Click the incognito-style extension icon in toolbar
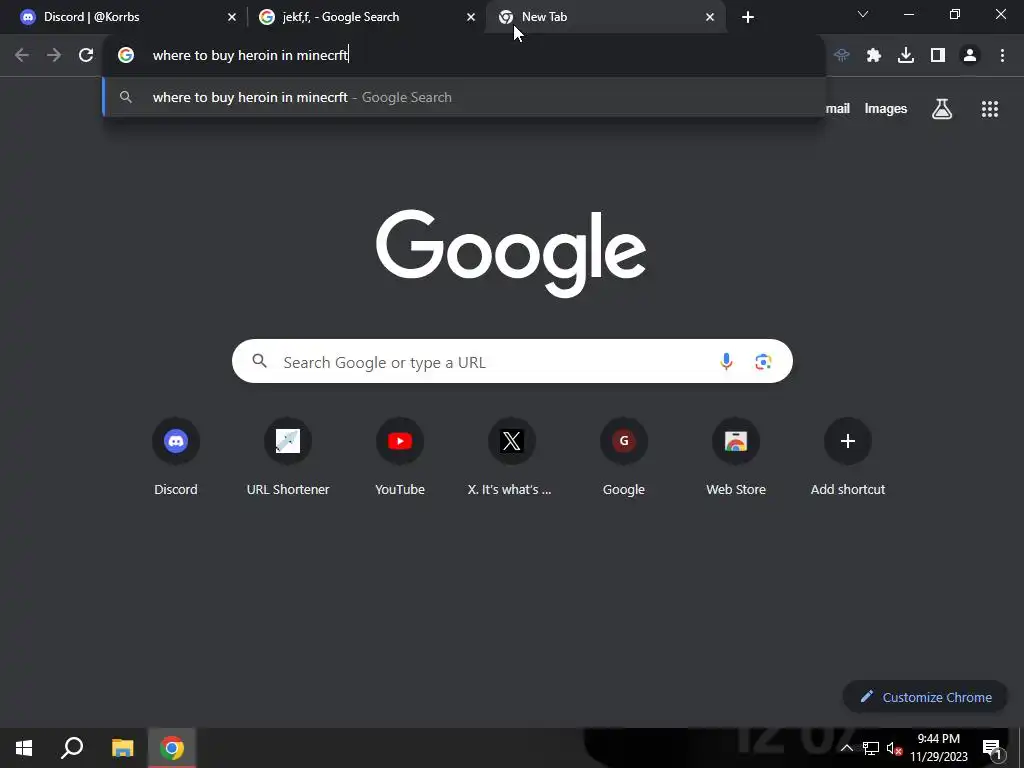Image resolution: width=1024 pixels, height=768 pixels. [842, 56]
